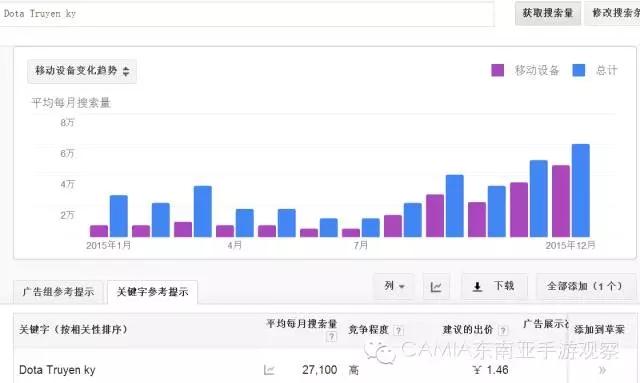Click the 全部添加（1个）button

(586, 287)
